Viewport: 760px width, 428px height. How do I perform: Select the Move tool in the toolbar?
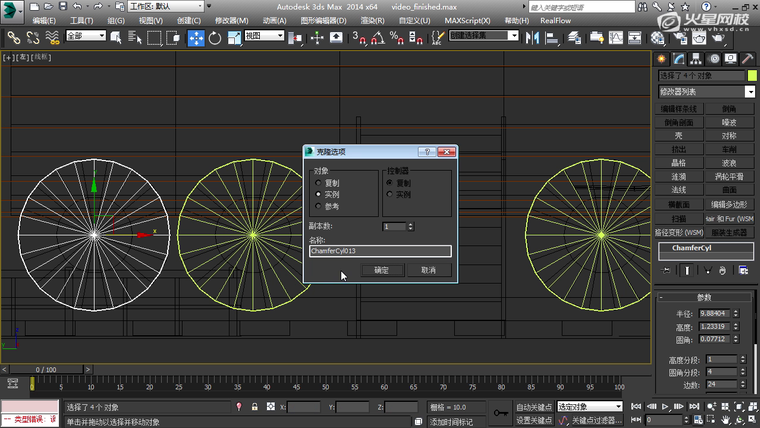(195, 37)
